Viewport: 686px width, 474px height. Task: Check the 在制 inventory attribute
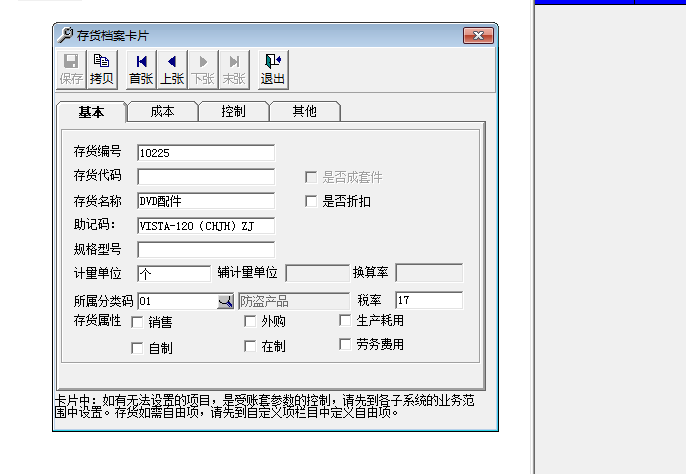coord(250,347)
